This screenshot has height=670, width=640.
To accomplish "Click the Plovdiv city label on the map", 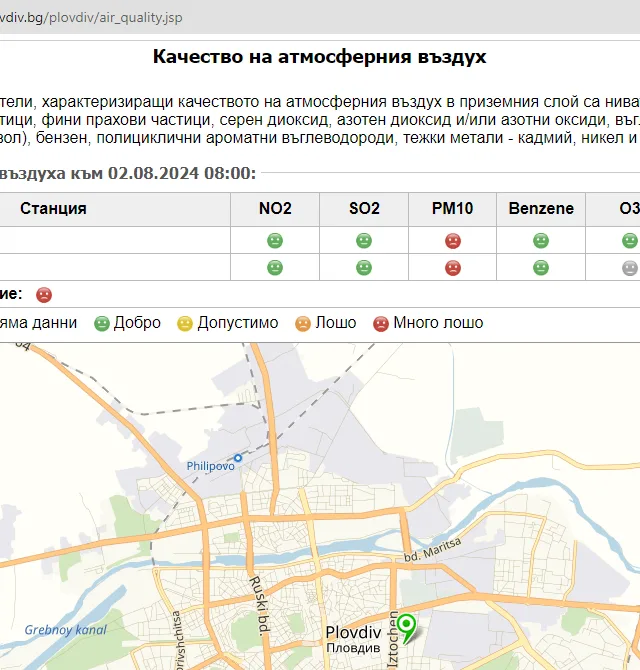I will point(353,633).
